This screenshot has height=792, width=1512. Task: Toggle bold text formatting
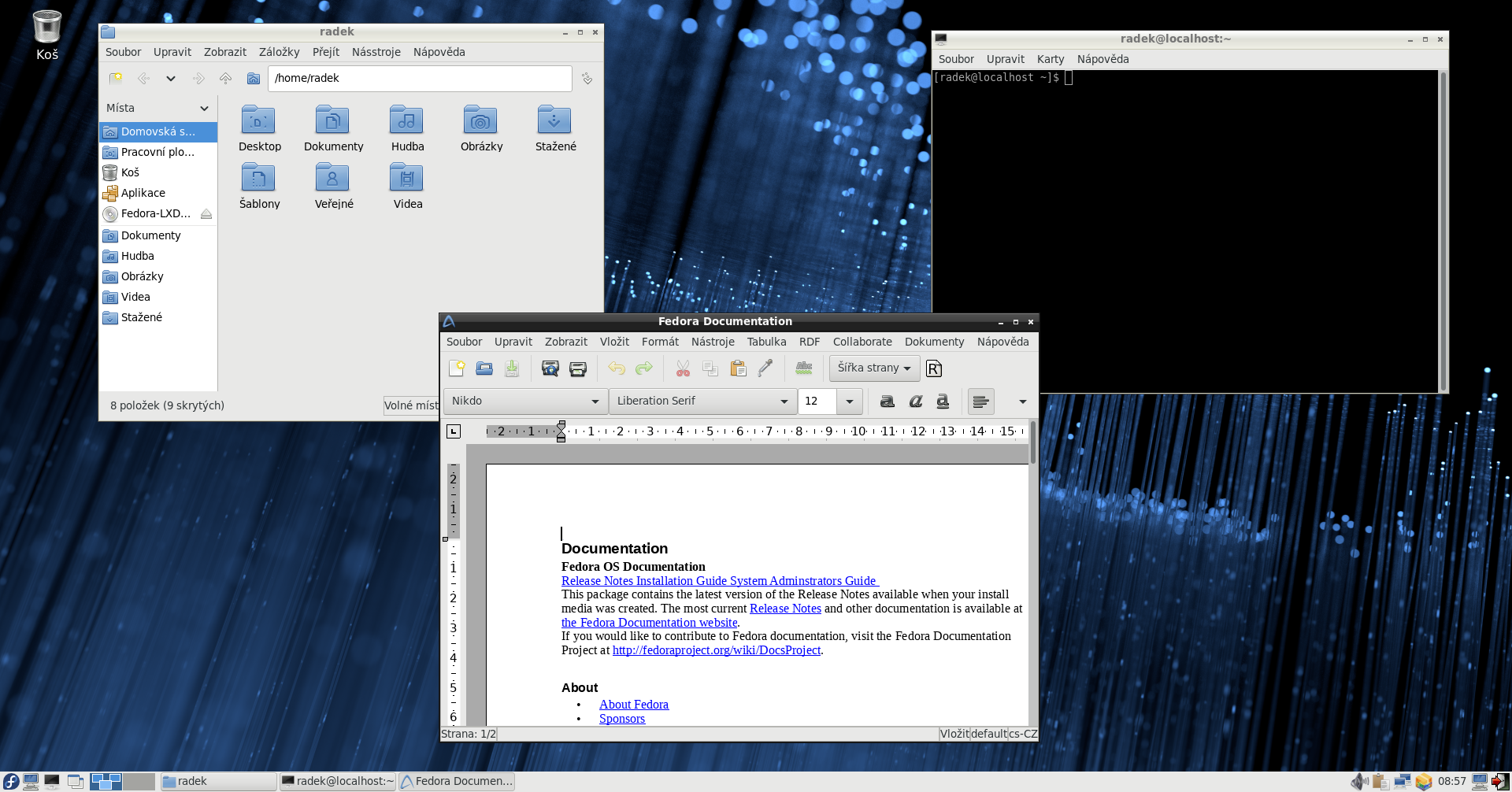(888, 402)
